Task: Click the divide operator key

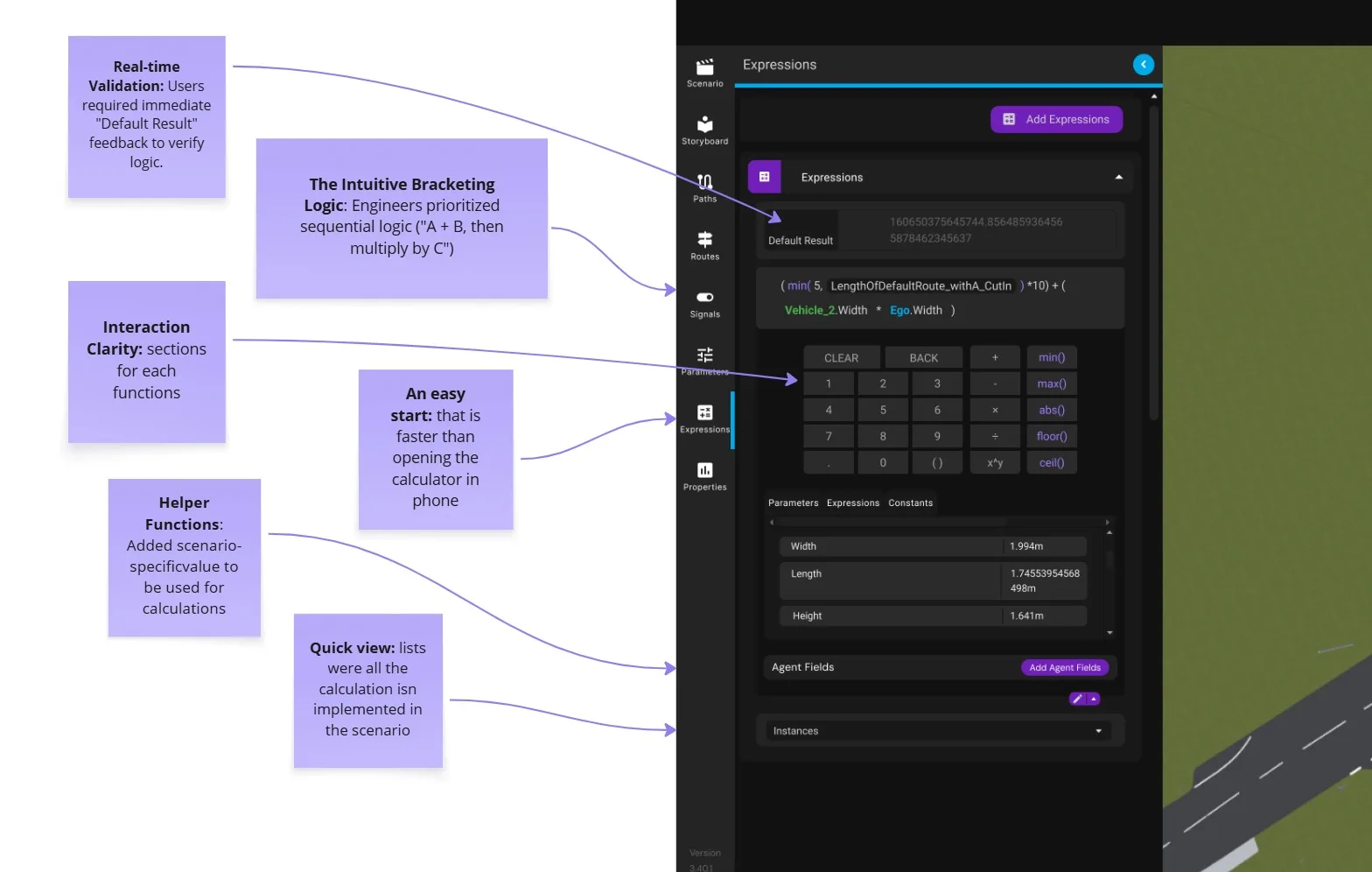Action: tap(995, 436)
